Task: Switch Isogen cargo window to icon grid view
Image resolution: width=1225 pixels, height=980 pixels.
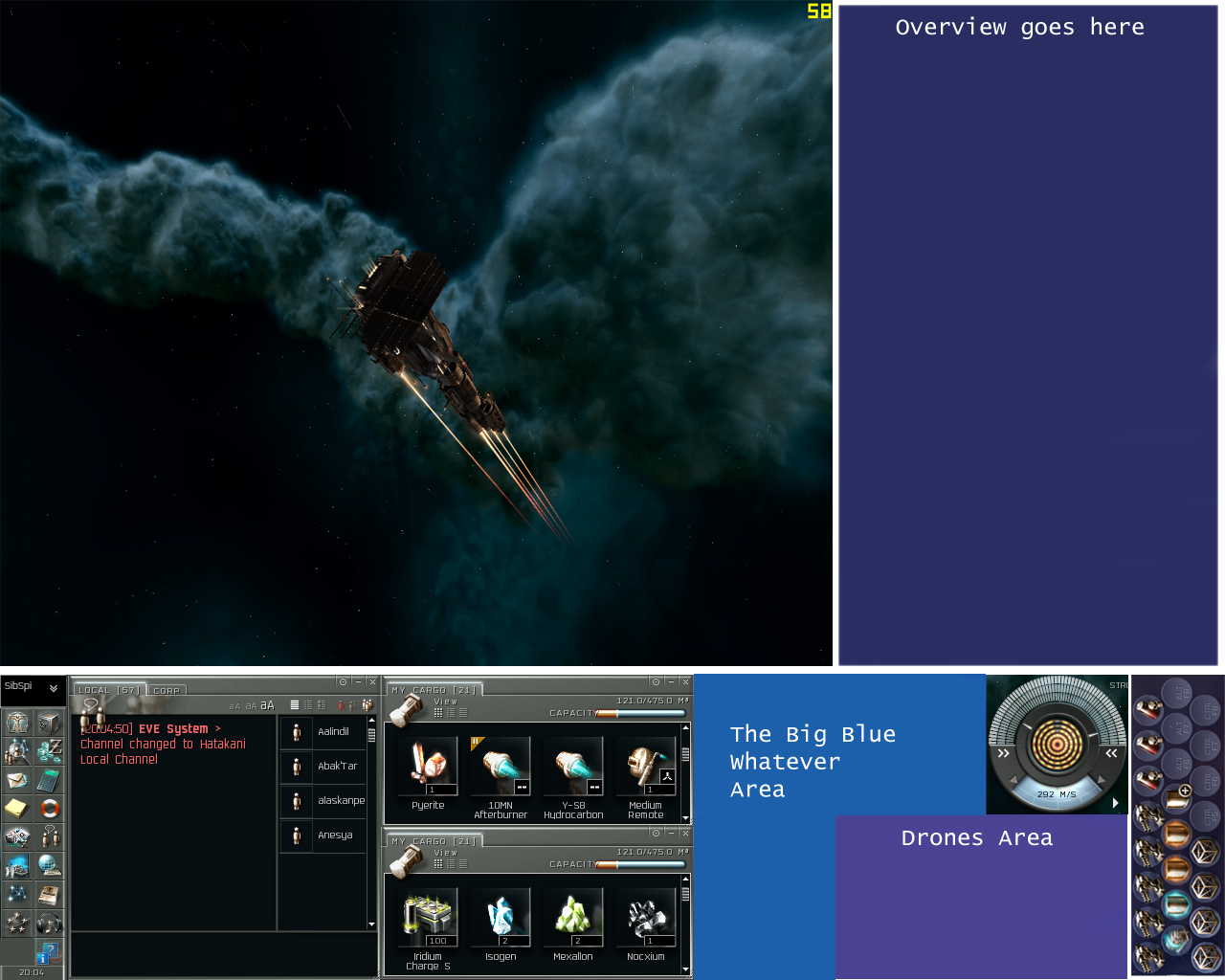Action: coord(438,864)
